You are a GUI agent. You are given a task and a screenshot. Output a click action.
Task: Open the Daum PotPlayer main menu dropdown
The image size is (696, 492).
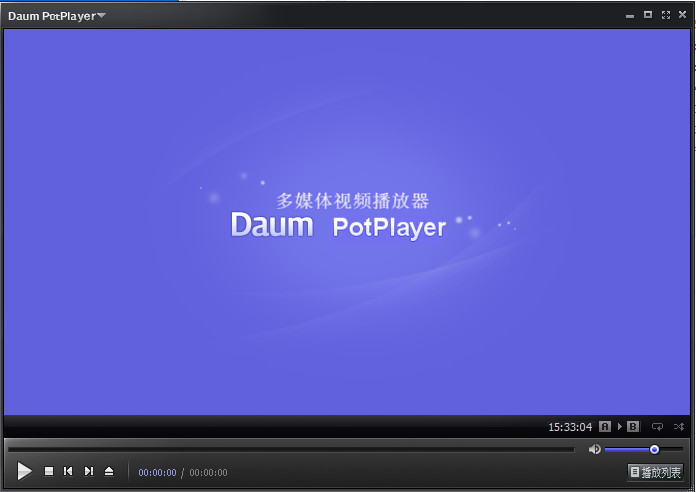(x=57, y=16)
